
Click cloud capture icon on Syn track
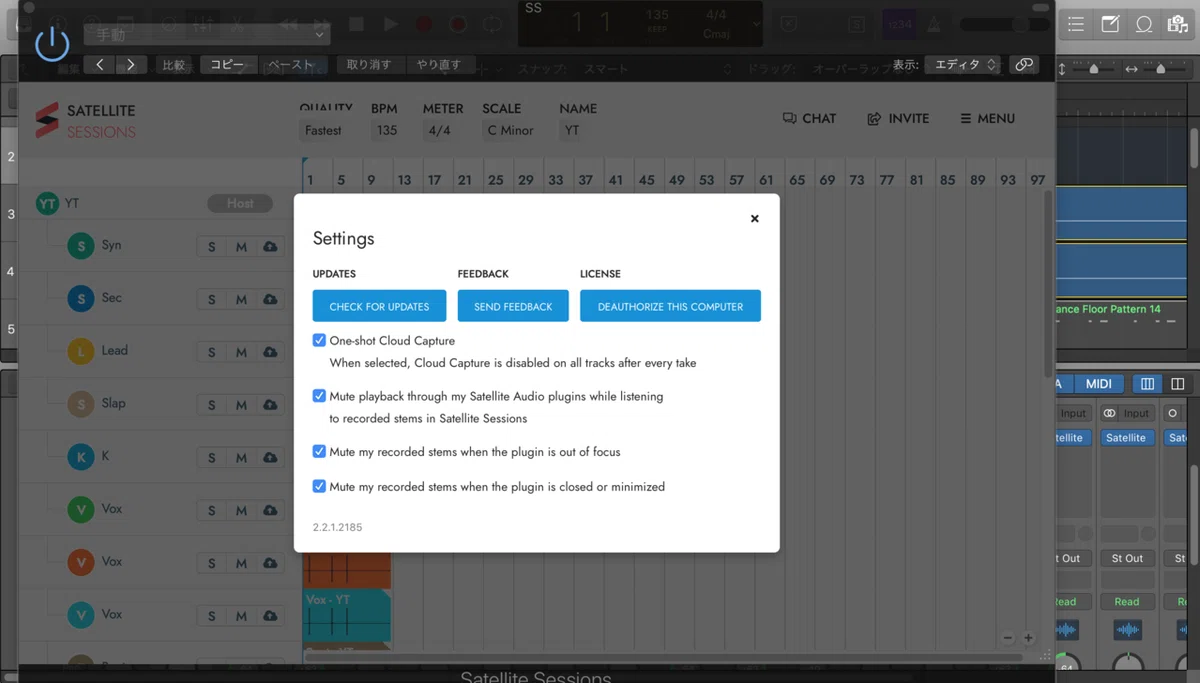point(270,247)
